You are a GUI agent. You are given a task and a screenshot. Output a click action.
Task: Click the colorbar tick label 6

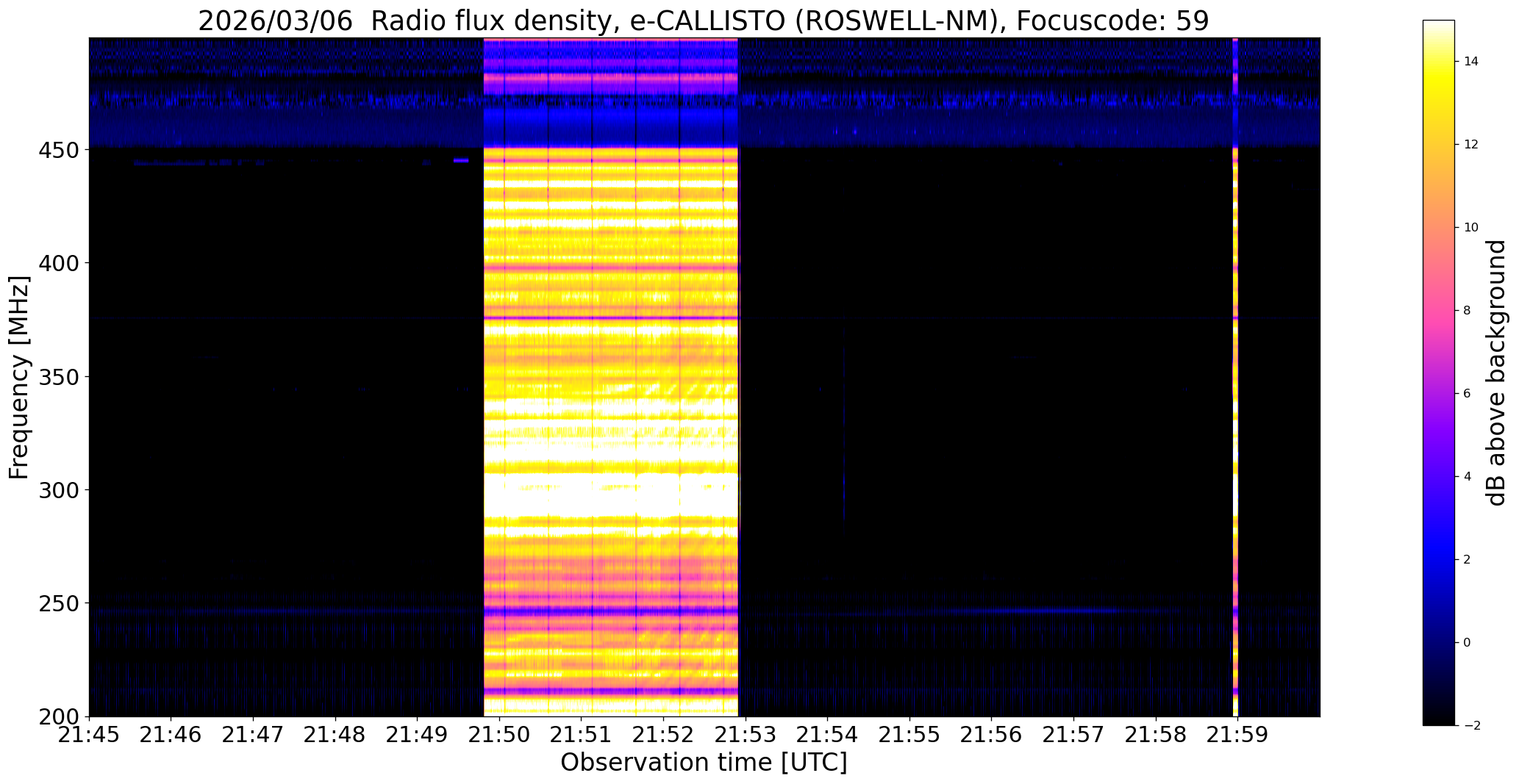pos(1468,393)
